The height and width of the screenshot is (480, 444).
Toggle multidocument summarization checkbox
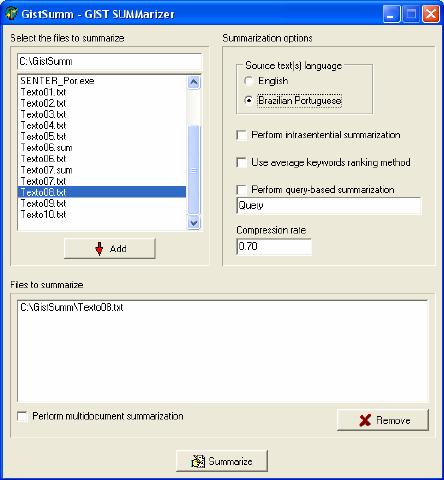pyautogui.click(x=22, y=416)
